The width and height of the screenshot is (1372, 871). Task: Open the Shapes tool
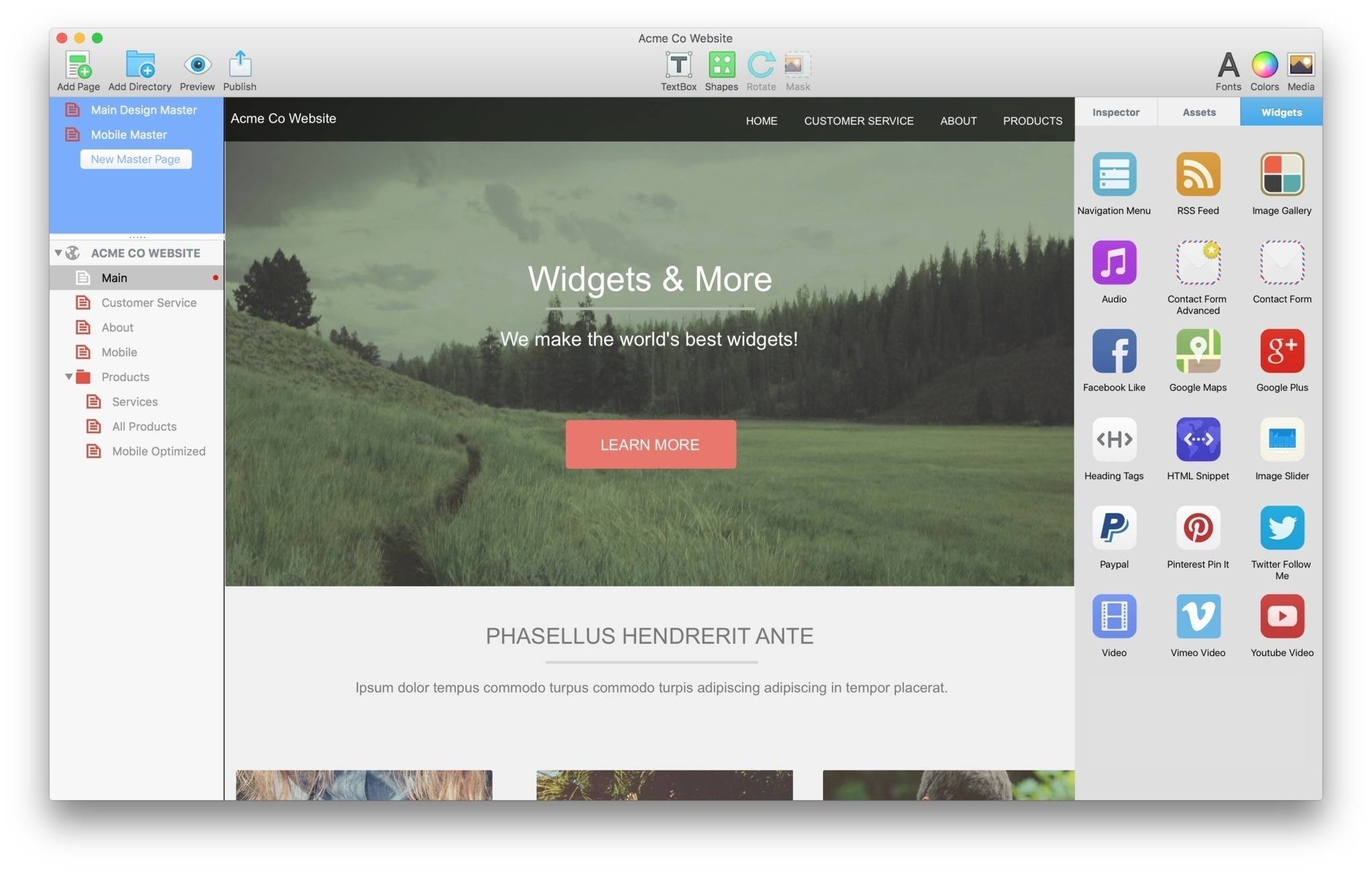pyautogui.click(x=721, y=66)
